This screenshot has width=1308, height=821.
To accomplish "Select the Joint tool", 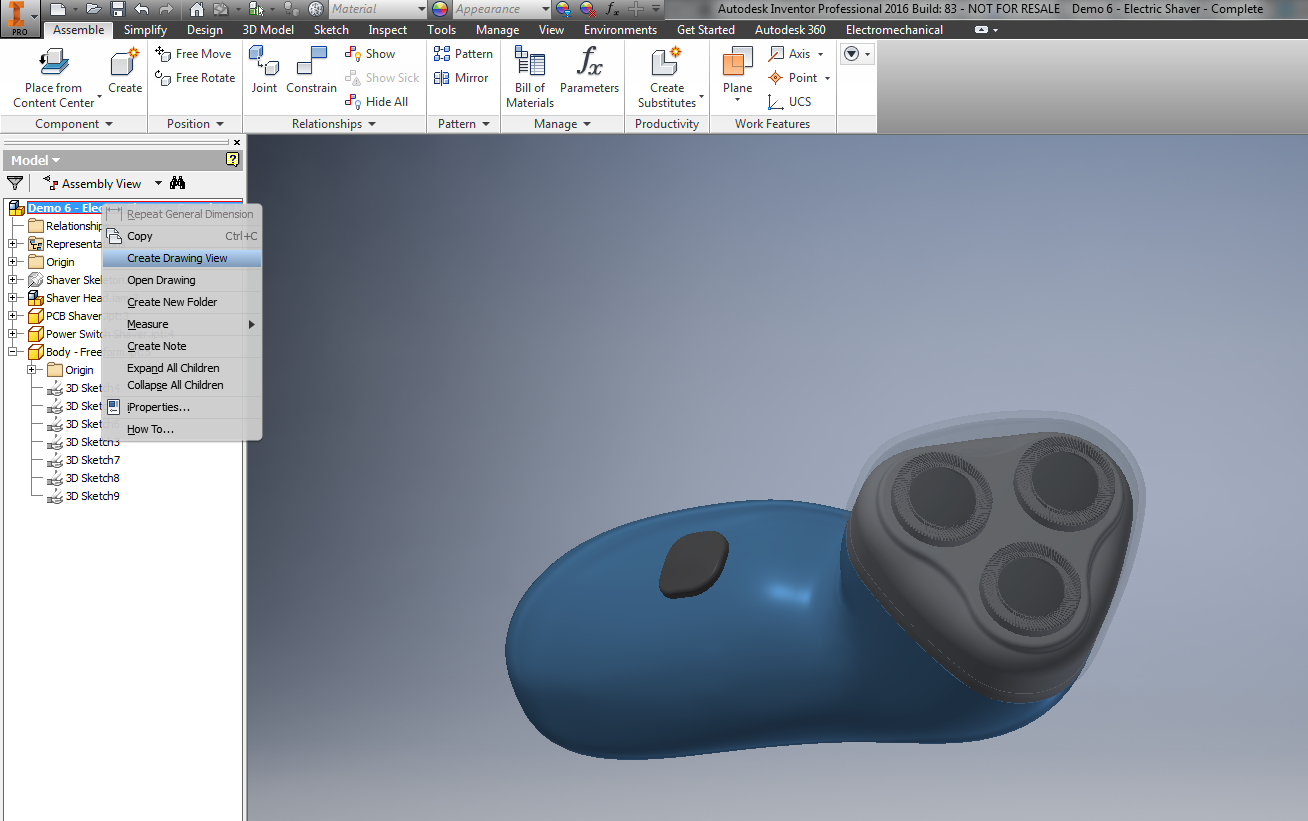I will pos(264,68).
